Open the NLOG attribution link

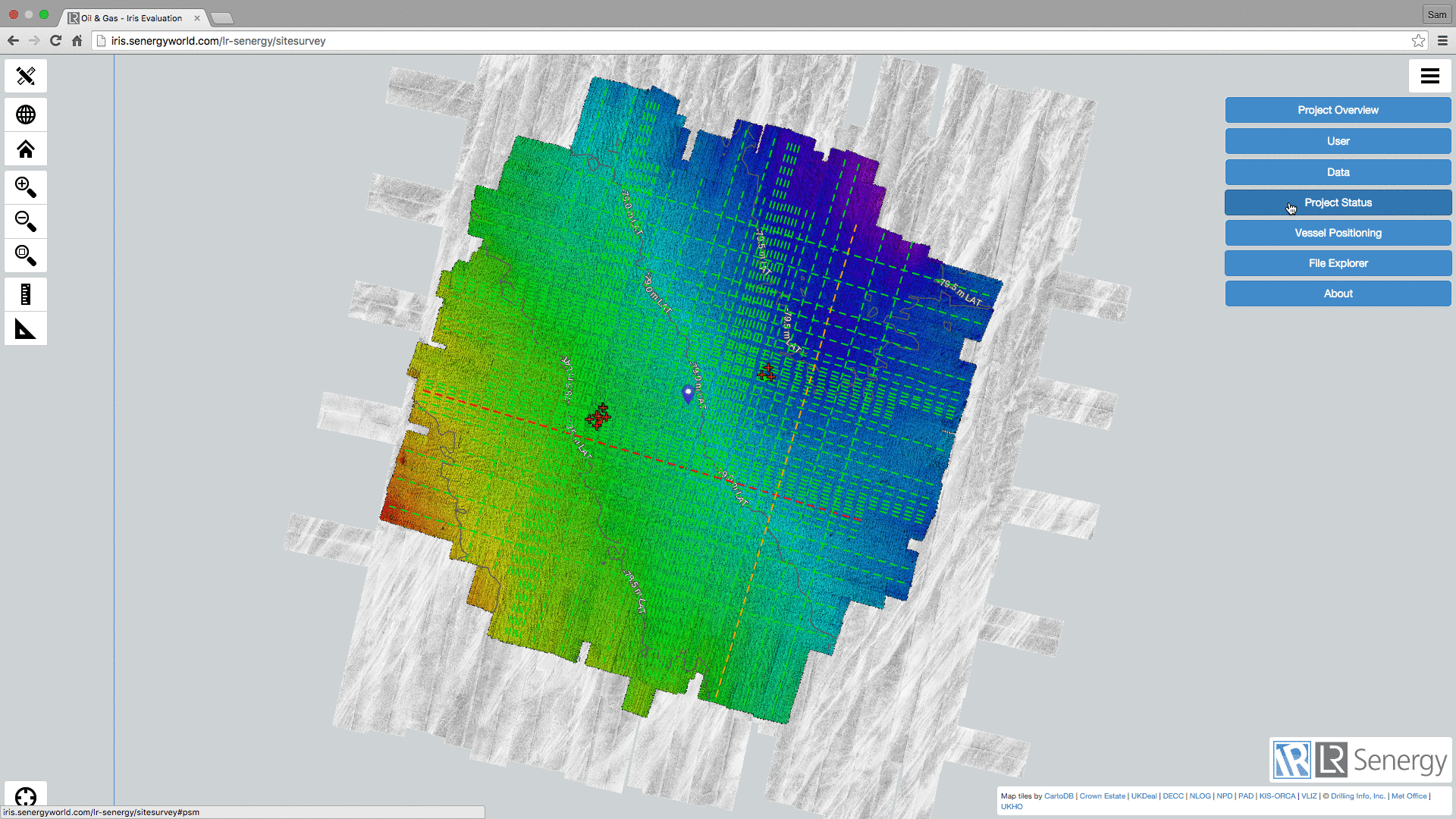tap(1200, 796)
